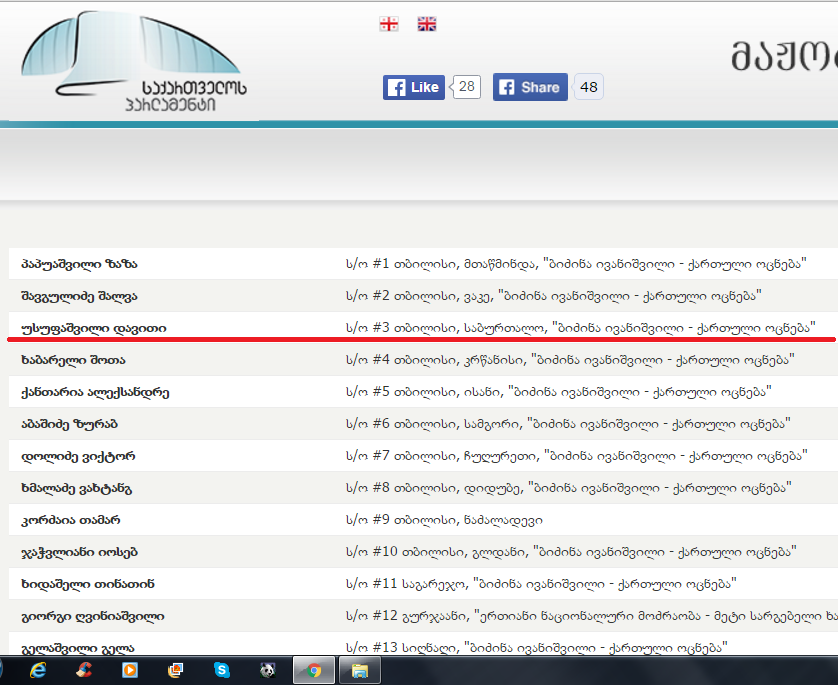The width and height of the screenshot is (838, 692).
Task: Launch CCleaner from the taskbar
Action: (x=83, y=670)
